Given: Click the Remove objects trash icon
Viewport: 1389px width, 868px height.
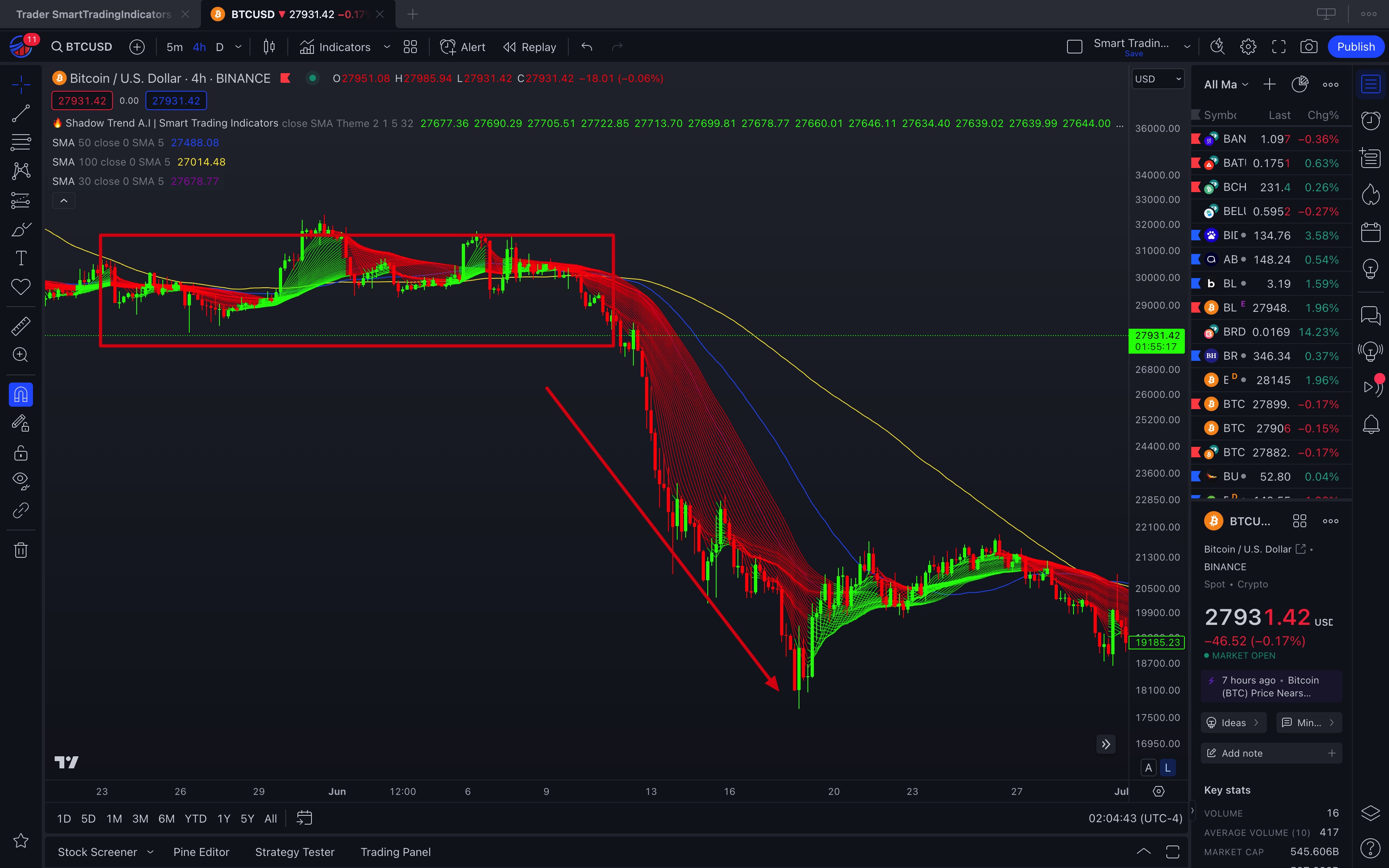Looking at the screenshot, I should [x=20, y=551].
